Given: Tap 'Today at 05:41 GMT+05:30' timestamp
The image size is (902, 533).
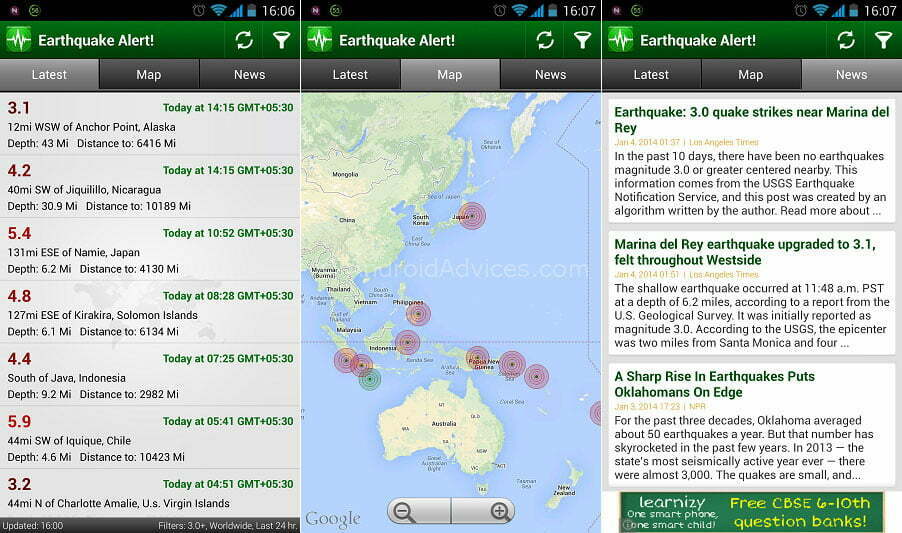Looking at the screenshot, I should [x=228, y=421].
